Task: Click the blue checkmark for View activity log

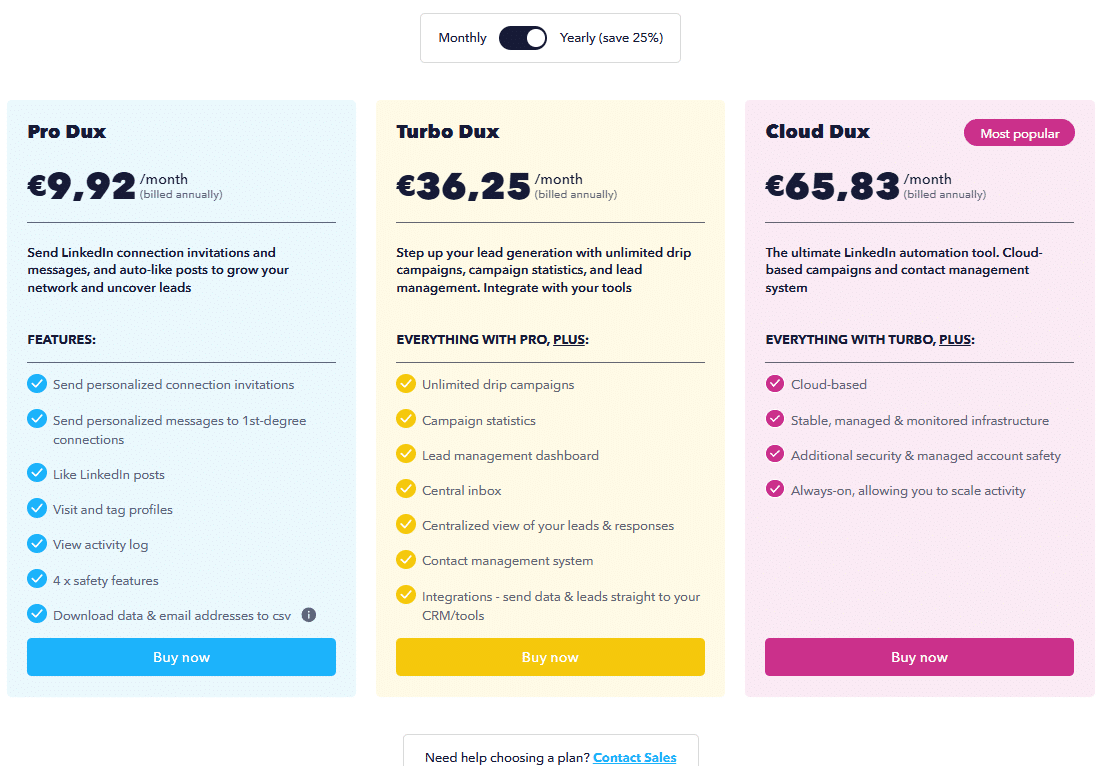Action: pyautogui.click(x=37, y=544)
